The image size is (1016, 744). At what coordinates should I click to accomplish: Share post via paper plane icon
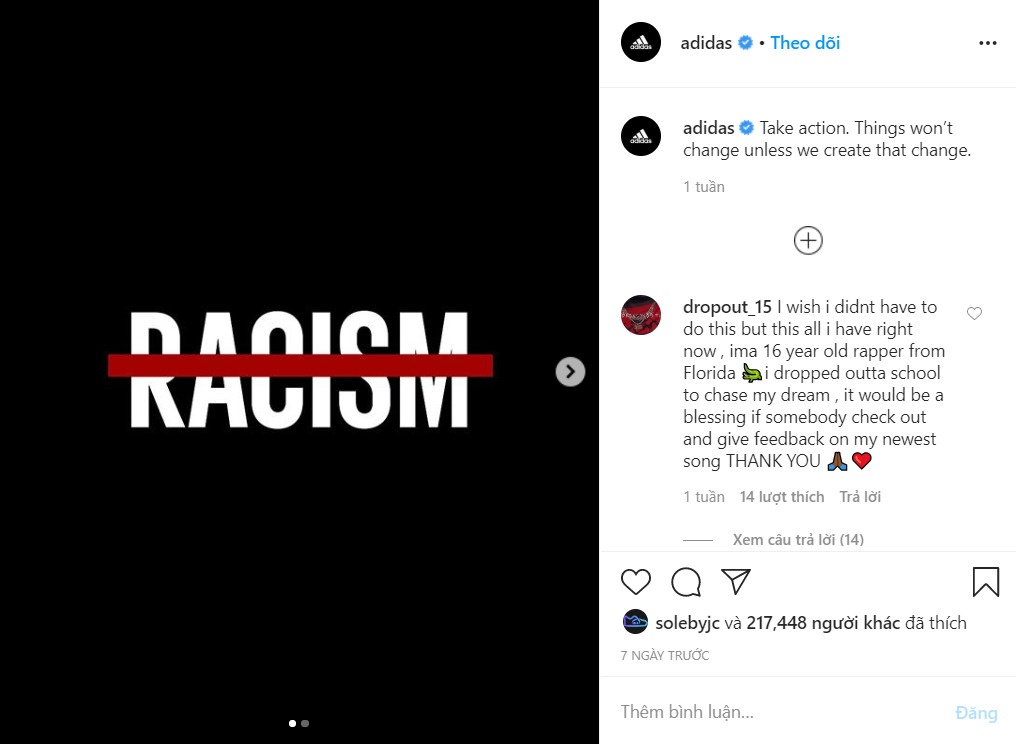(735, 581)
